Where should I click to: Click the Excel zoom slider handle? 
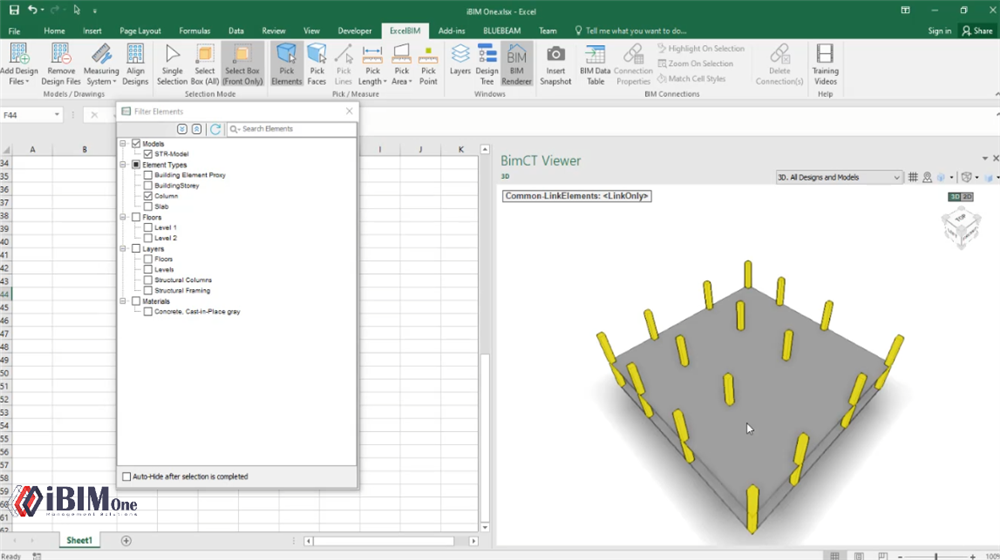(936, 556)
